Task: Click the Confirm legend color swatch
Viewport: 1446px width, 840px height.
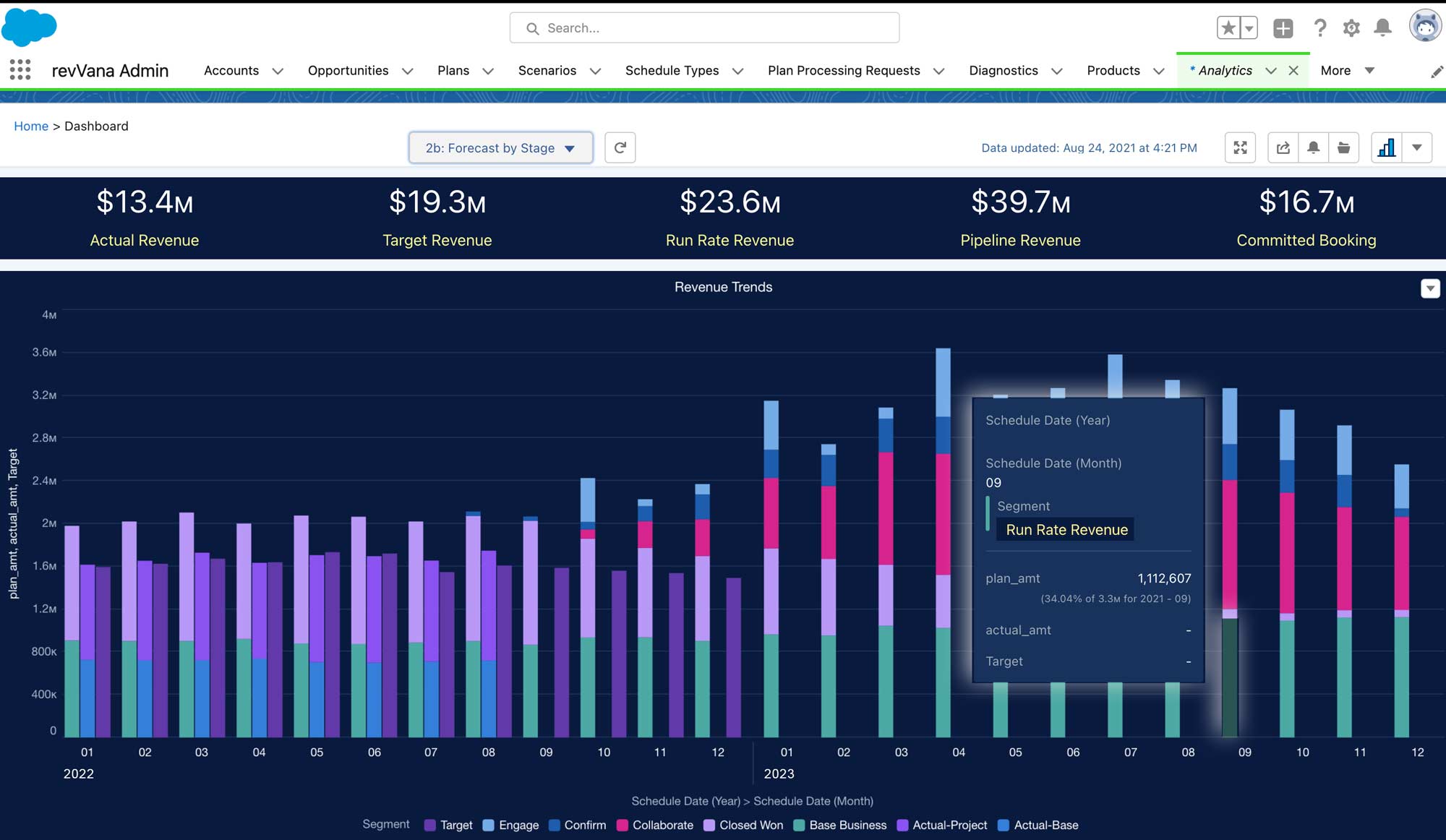Action: (x=555, y=826)
